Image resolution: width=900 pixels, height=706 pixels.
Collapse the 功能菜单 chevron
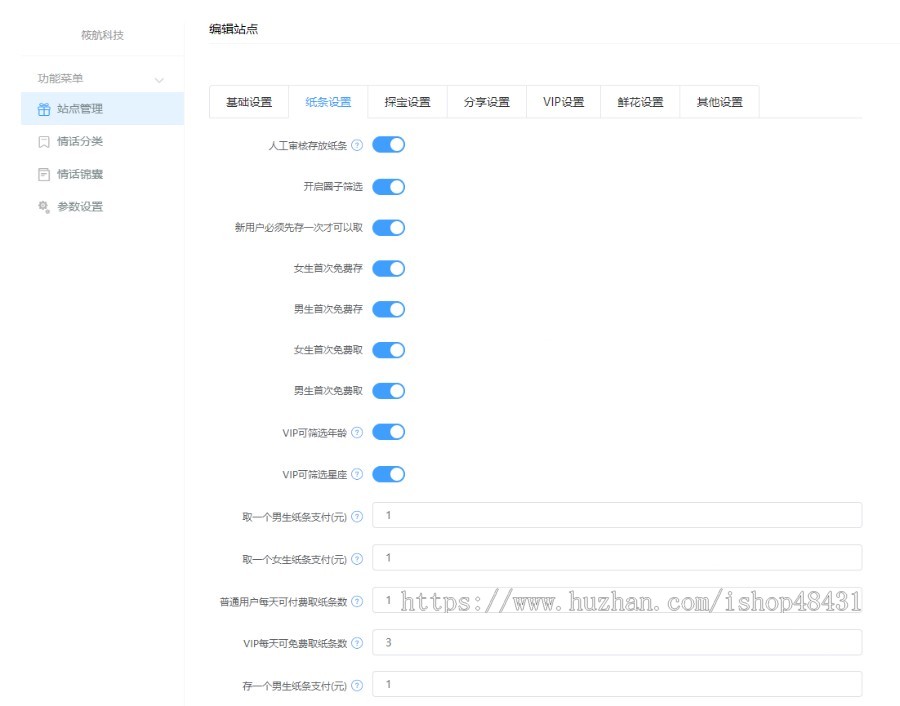coord(160,80)
